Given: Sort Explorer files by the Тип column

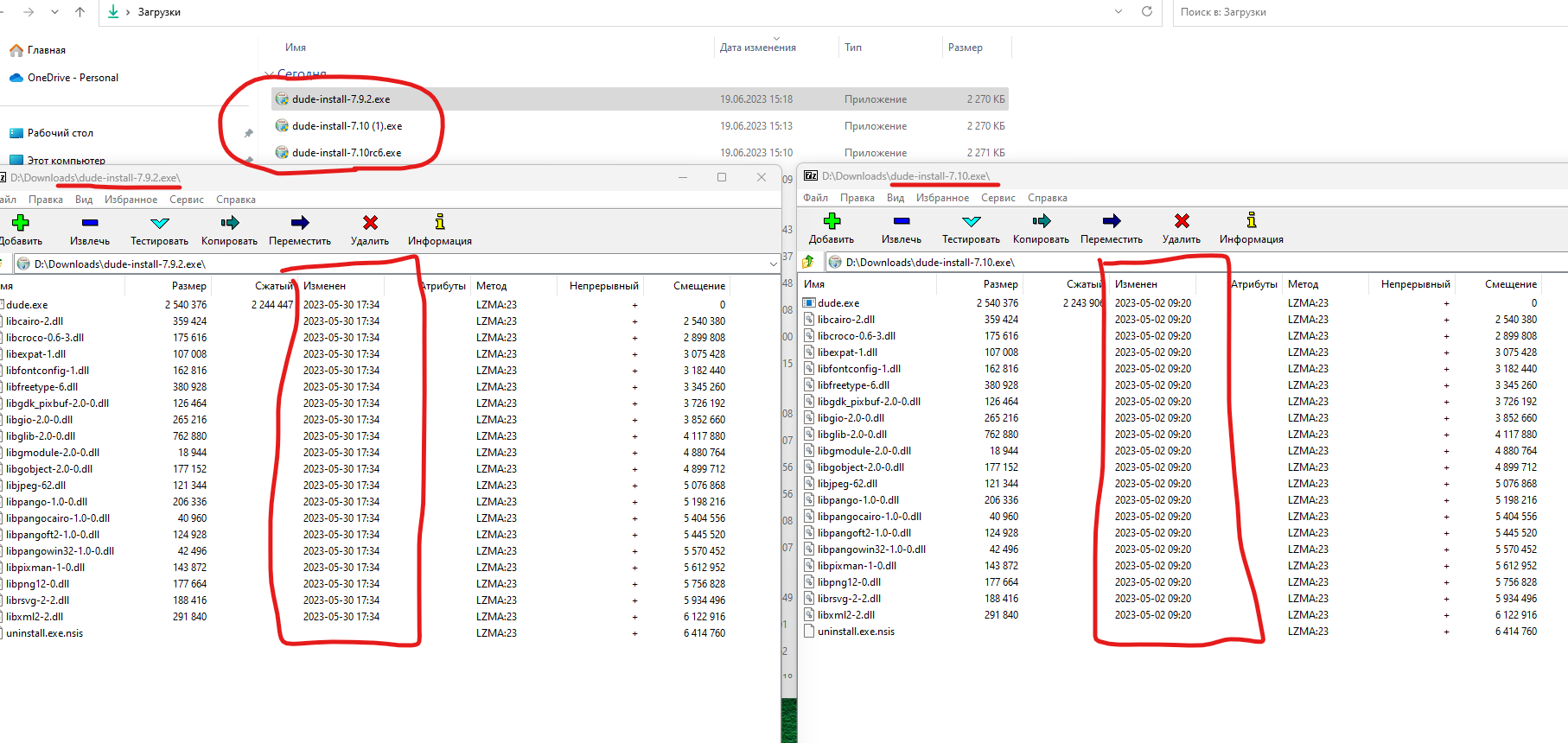Looking at the screenshot, I should (x=853, y=48).
